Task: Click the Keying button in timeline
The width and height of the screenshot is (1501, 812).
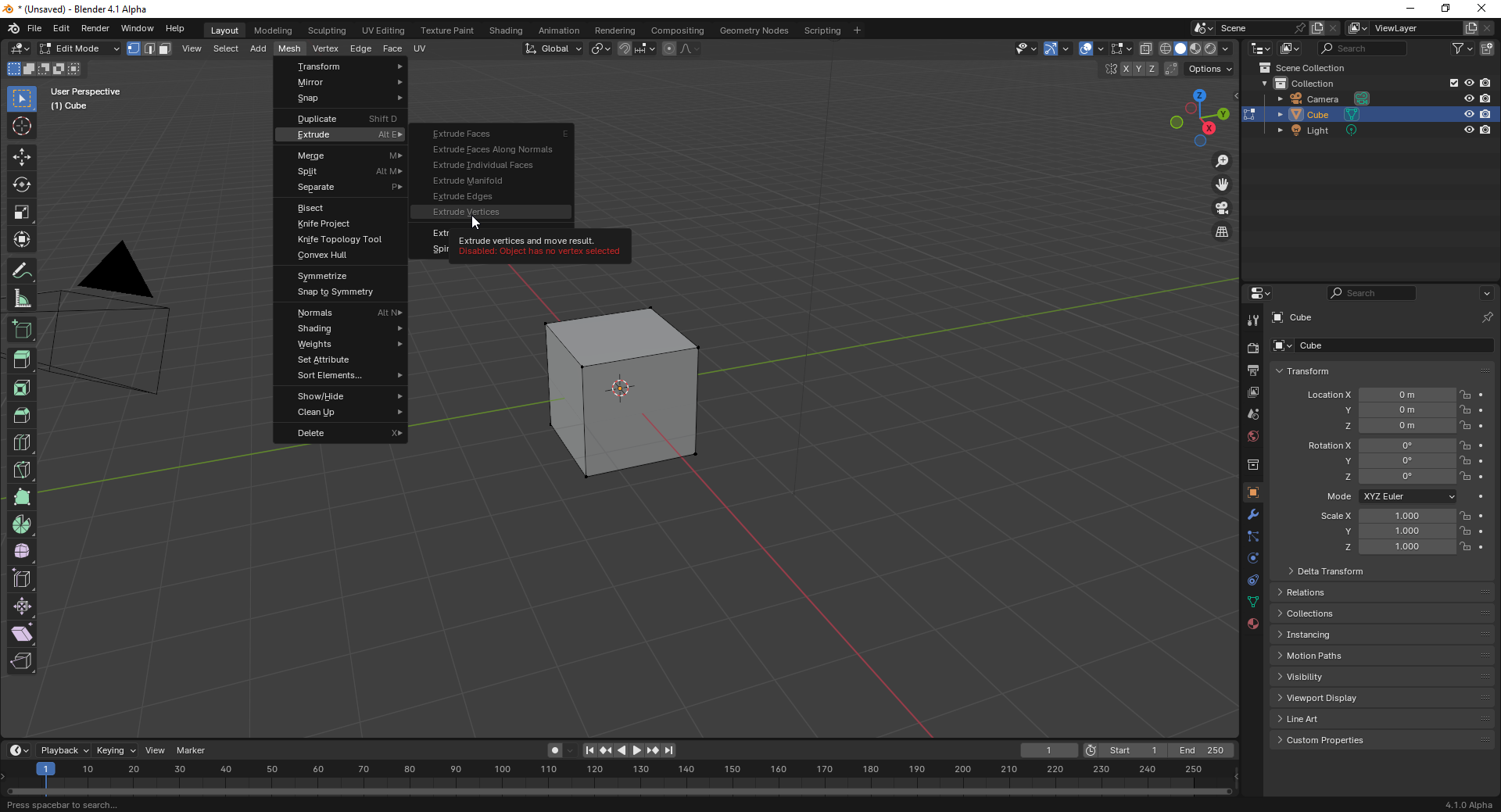Action: (115, 750)
